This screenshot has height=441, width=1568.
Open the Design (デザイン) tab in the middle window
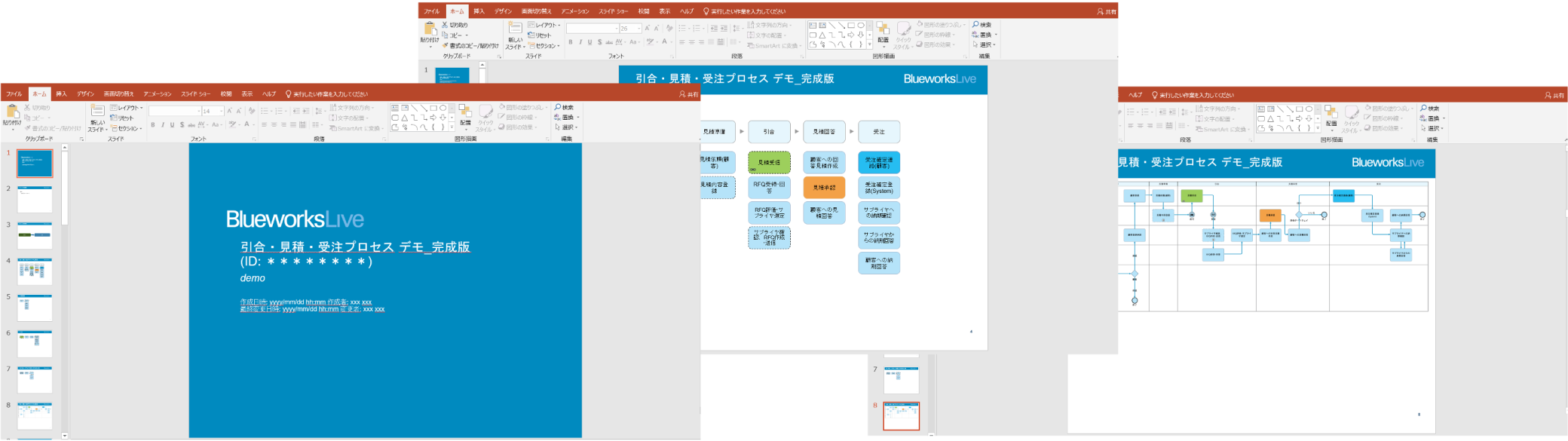503,11
